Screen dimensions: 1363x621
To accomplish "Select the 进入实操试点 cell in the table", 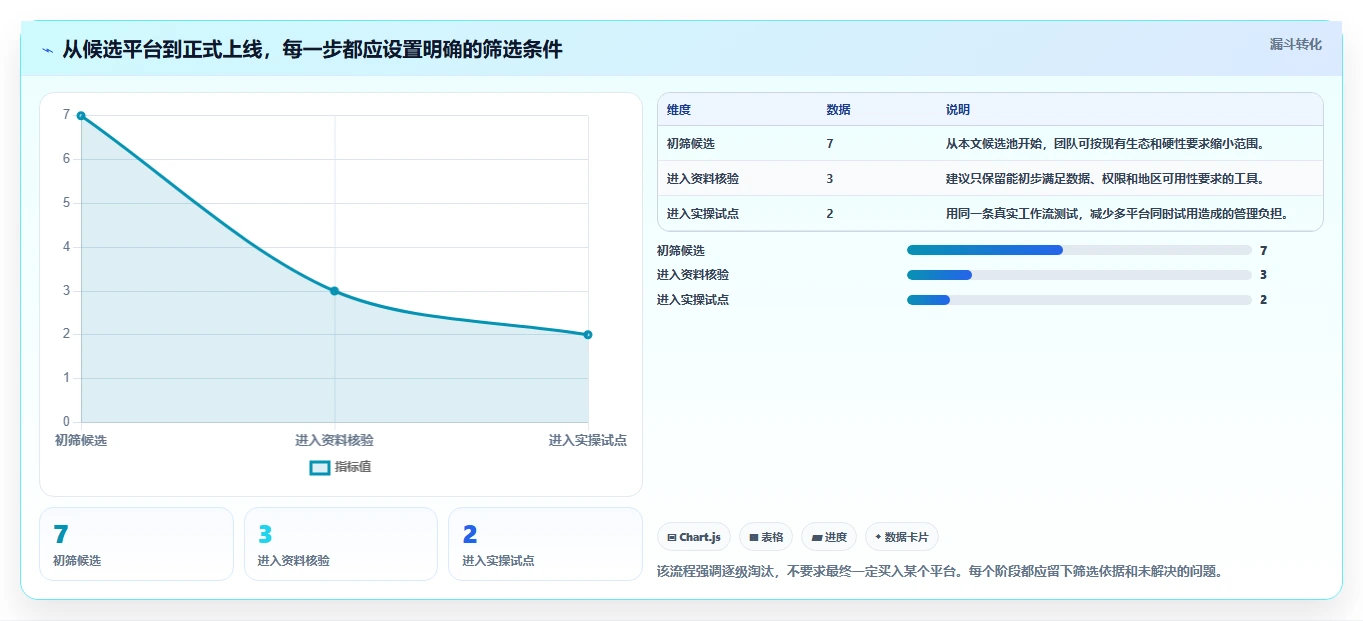I will pos(703,214).
